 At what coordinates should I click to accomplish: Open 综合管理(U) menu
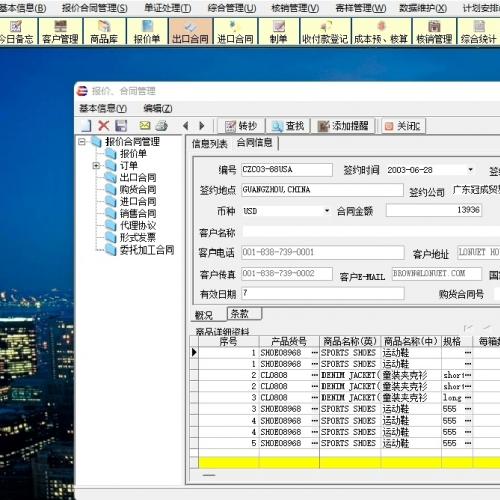pos(232,8)
